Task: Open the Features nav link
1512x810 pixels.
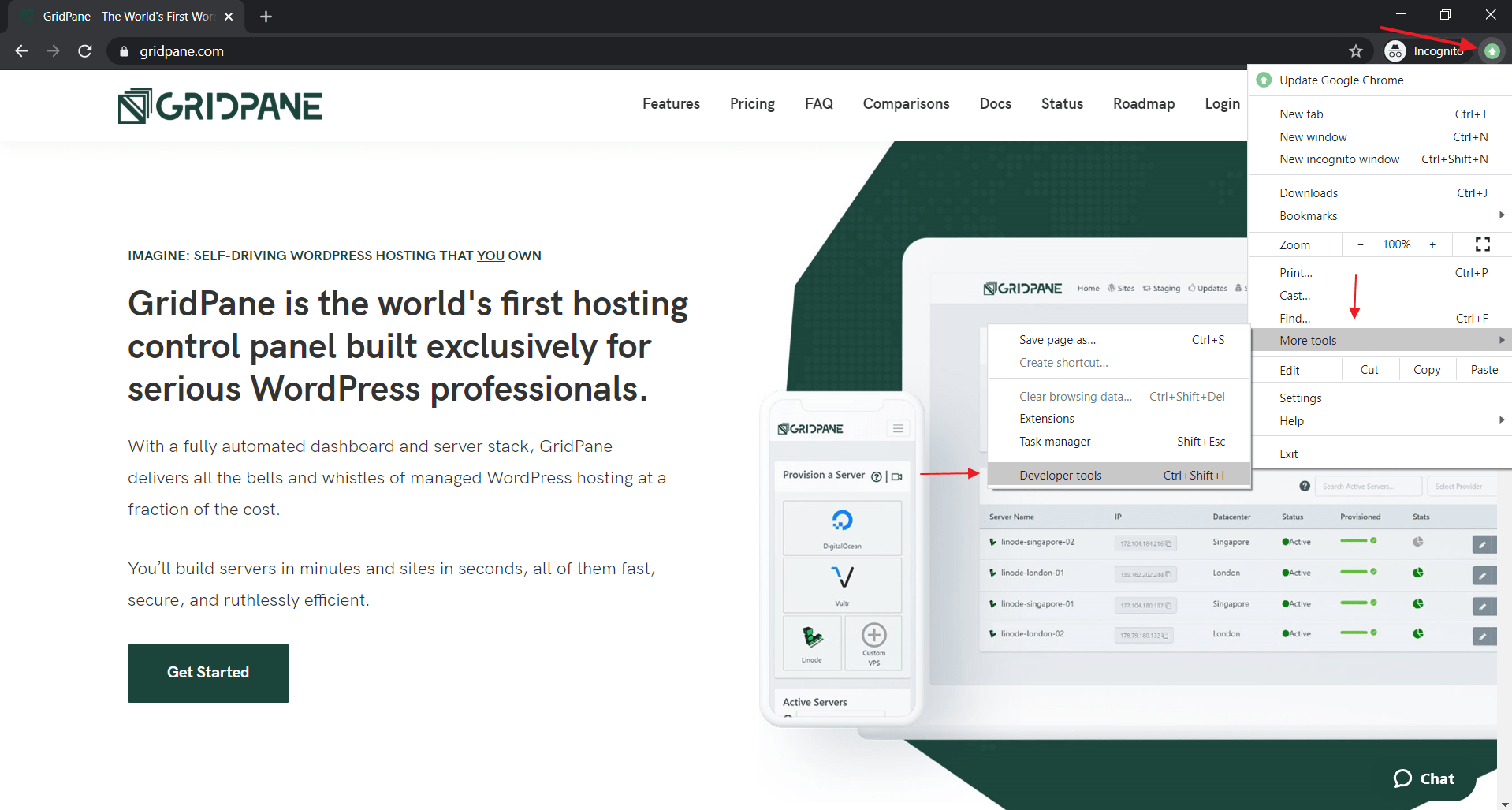Action: [x=671, y=103]
